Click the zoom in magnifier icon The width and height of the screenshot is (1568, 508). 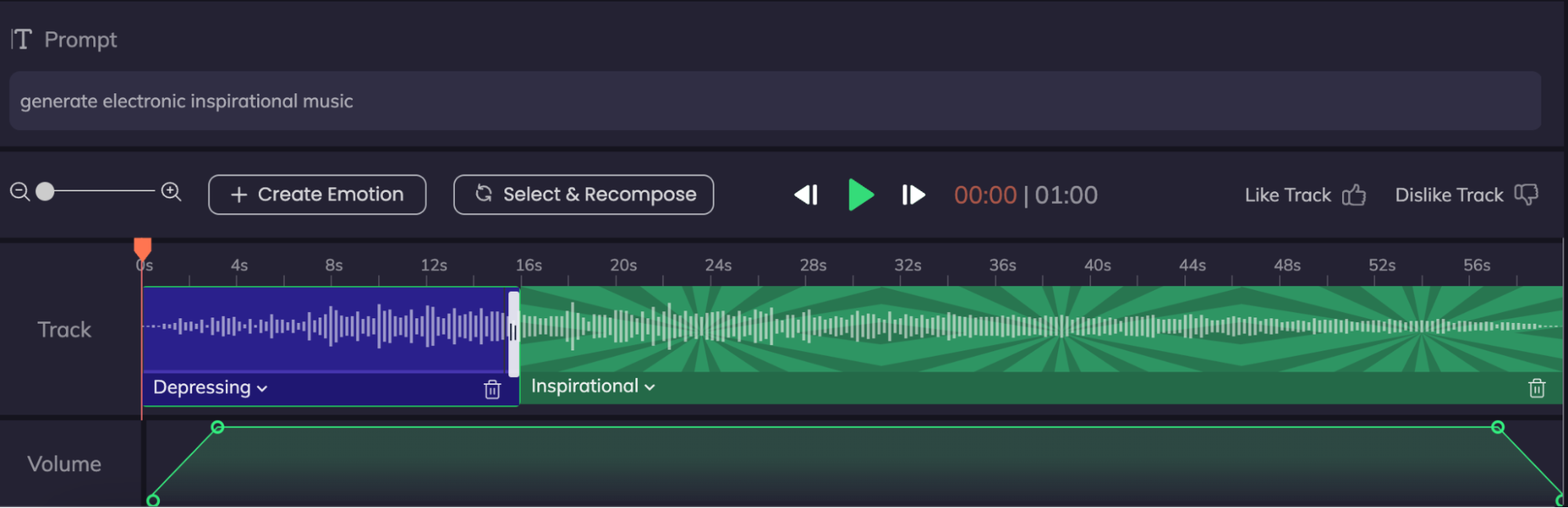(171, 192)
